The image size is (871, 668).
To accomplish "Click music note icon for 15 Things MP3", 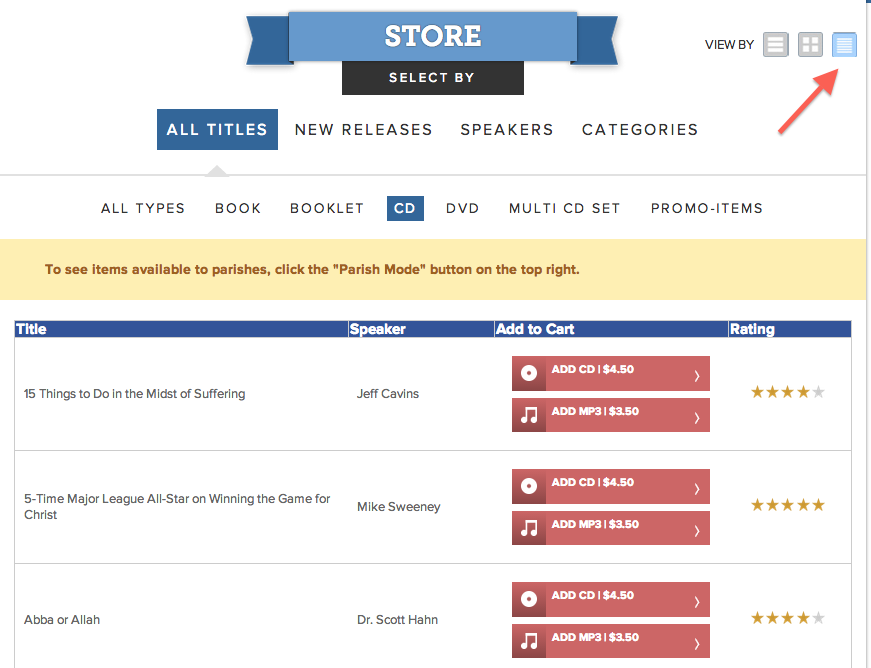I will point(529,415).
